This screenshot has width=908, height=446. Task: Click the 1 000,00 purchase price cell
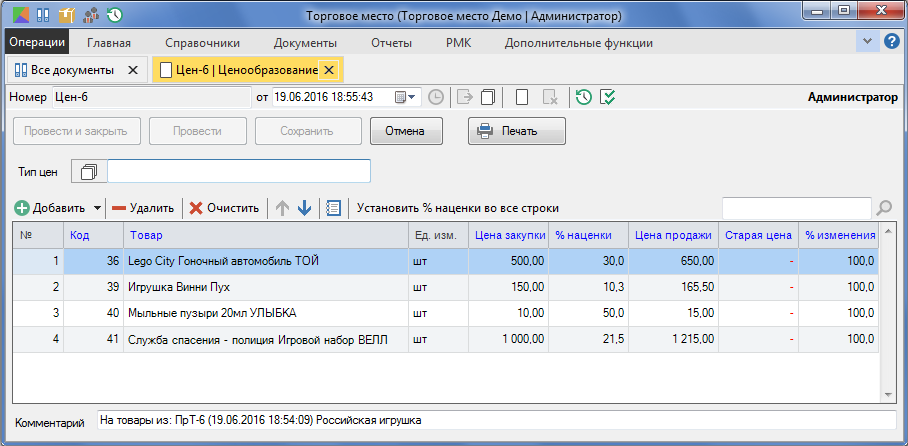tap(508, 339)
